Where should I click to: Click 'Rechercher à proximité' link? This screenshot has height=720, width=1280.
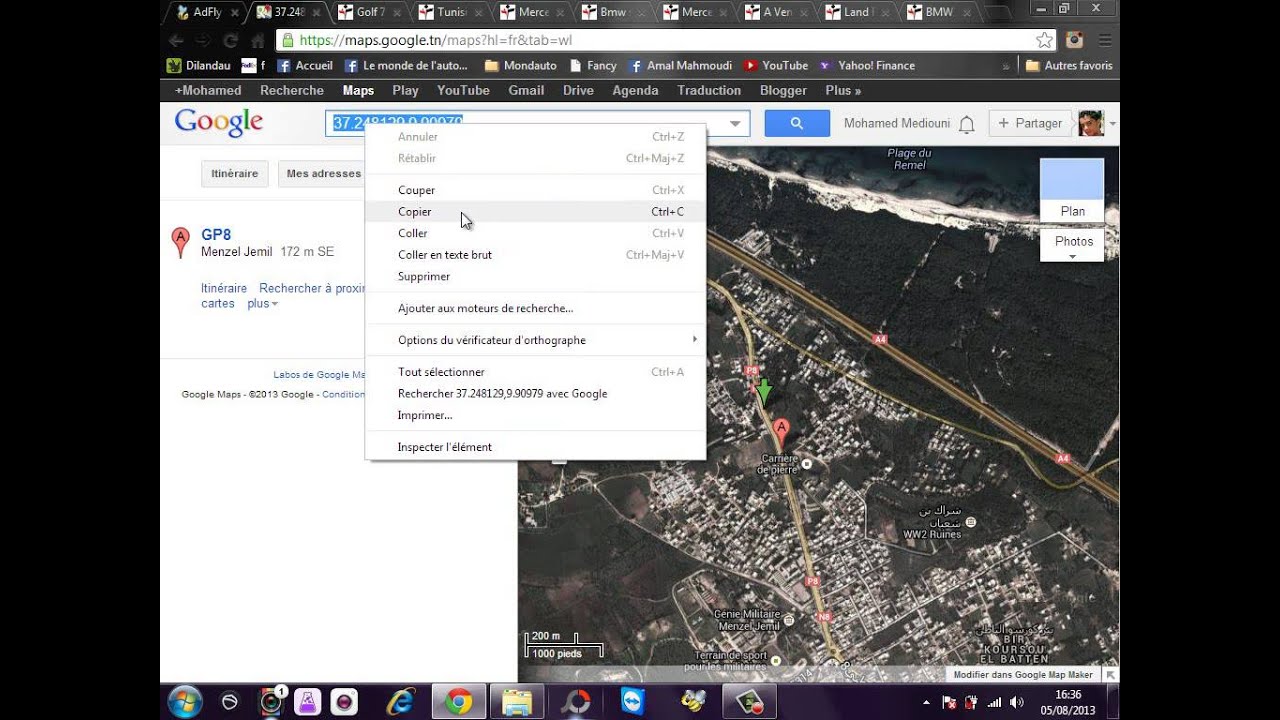(312, 288)
